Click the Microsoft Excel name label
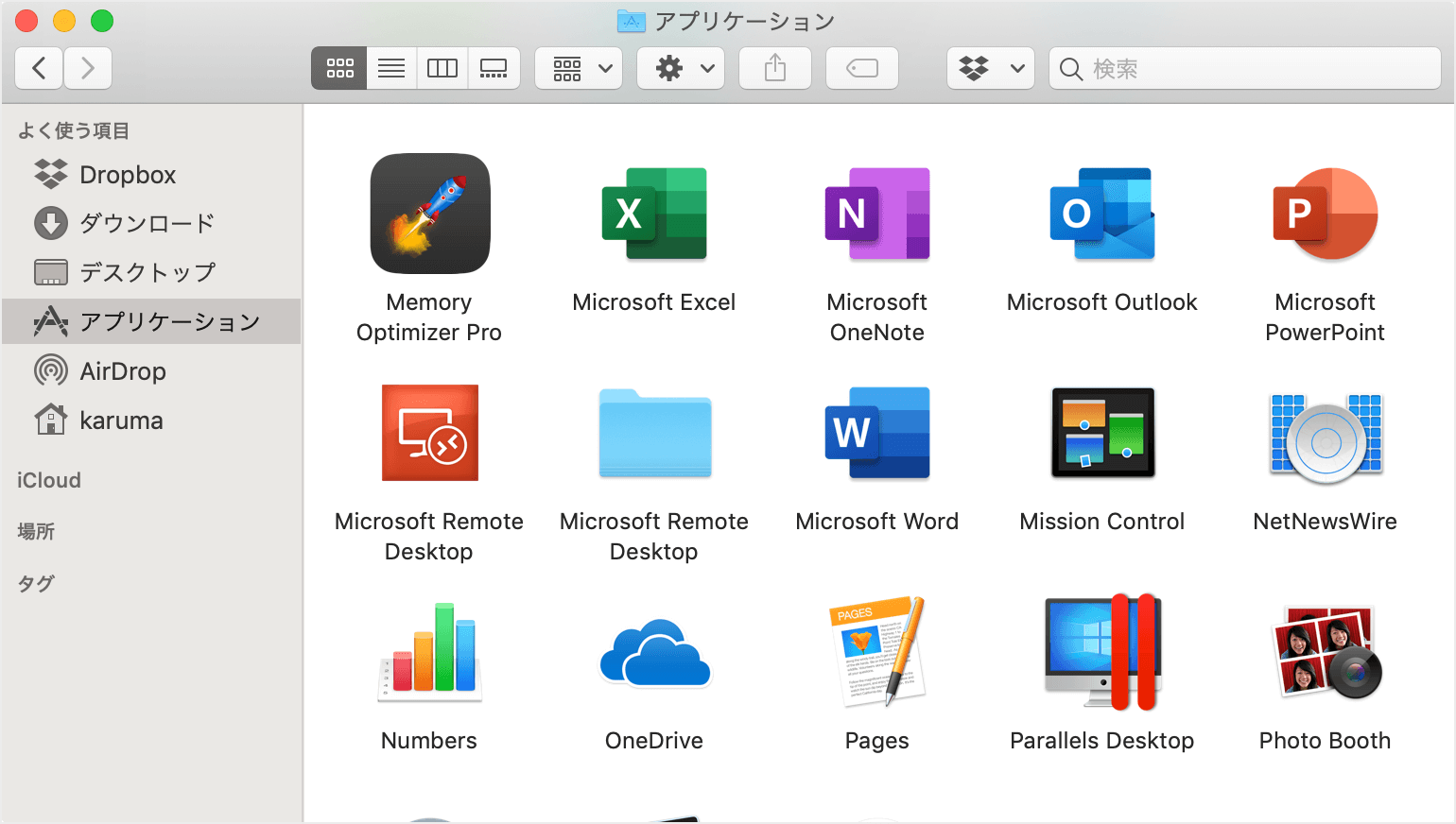 click(654, 302)
